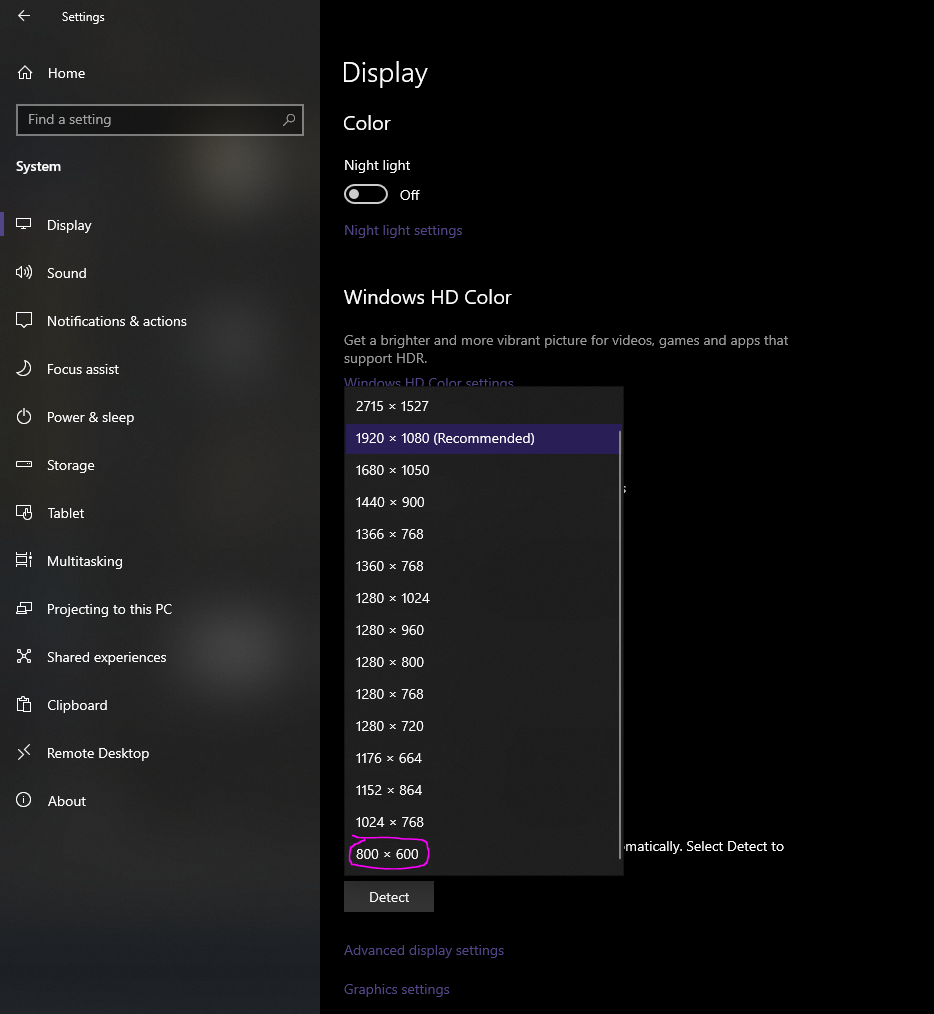The height and width of the screenshot is (1014, 934).
Task: Click the Power & sleep icon
Action: point(25,417)
